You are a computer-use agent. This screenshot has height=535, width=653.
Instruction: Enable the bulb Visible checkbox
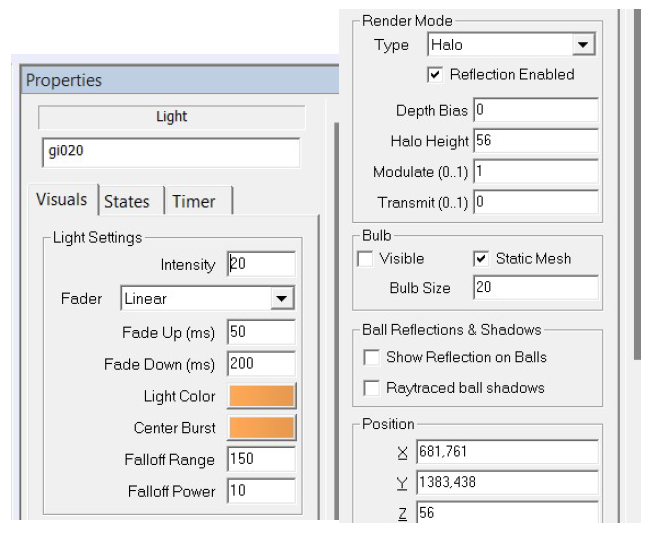(x=365, y=259)
